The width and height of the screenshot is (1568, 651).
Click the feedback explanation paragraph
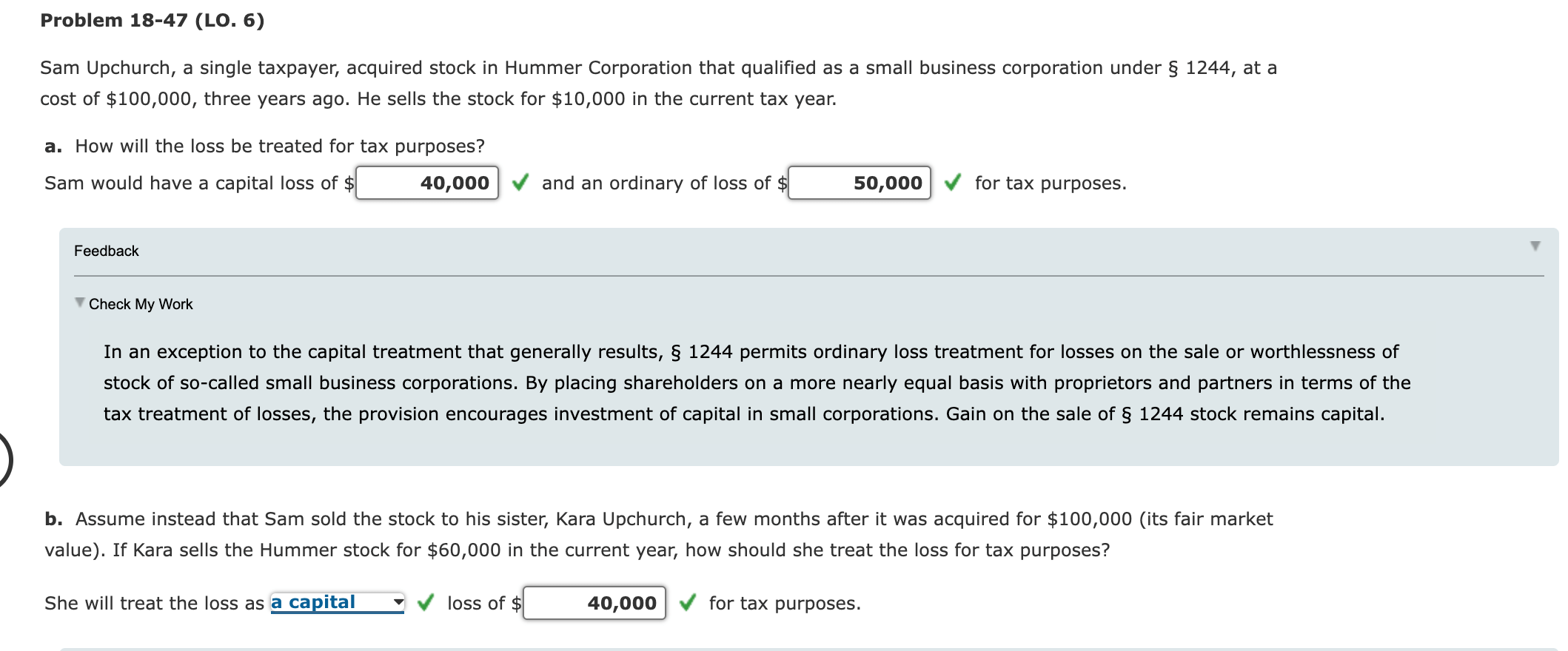(x=757, y=382)
